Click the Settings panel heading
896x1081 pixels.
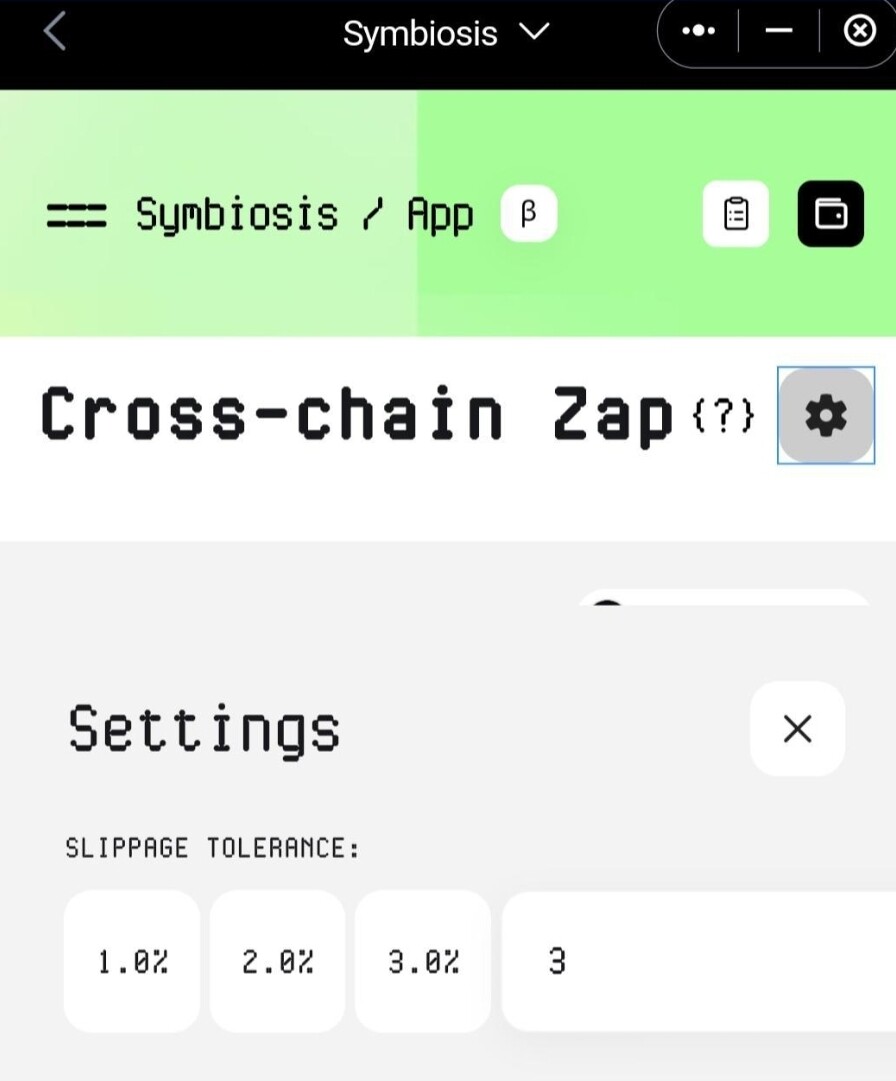[204, 729]
